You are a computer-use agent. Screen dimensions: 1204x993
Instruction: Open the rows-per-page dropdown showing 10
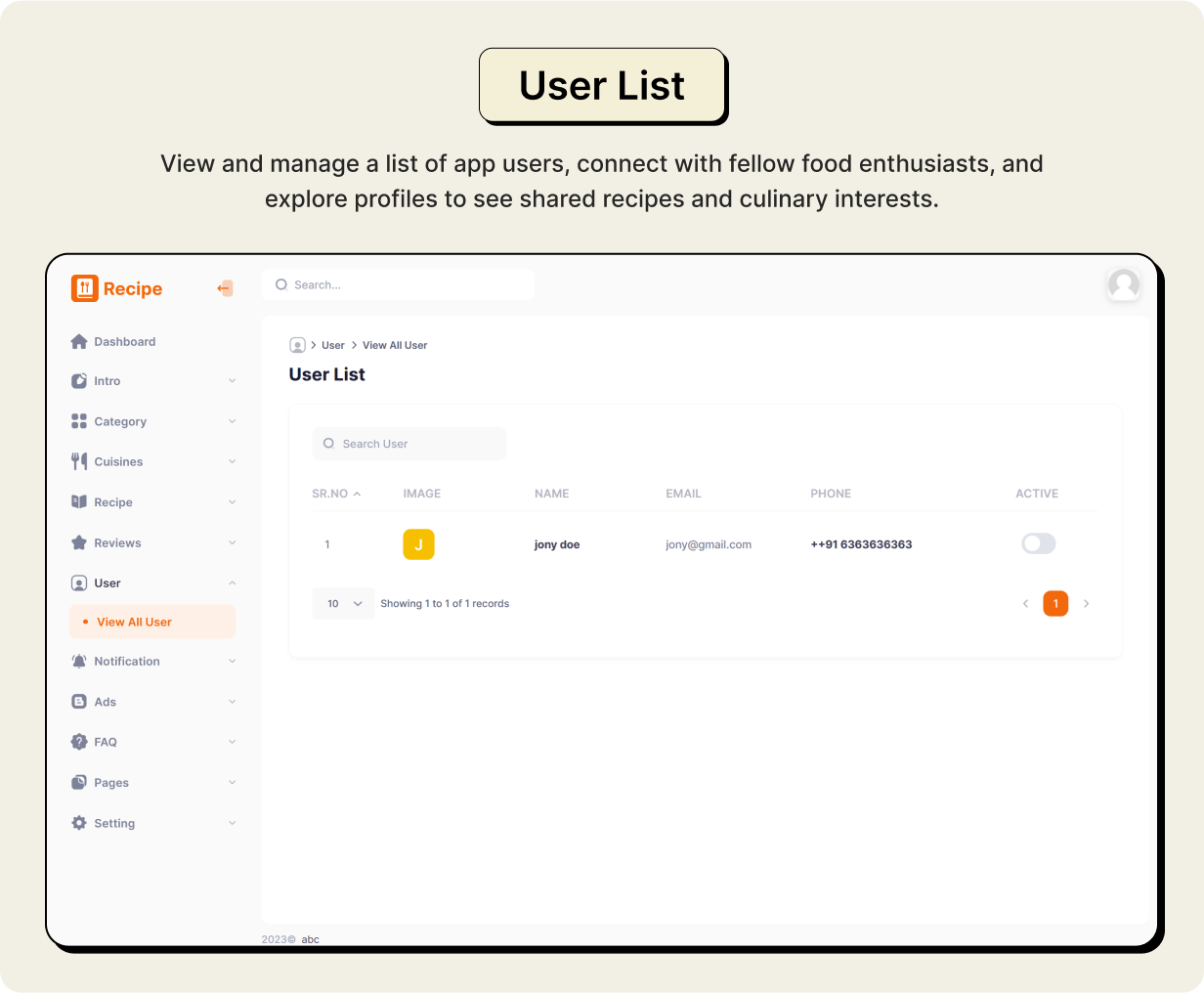pos(344,604)
